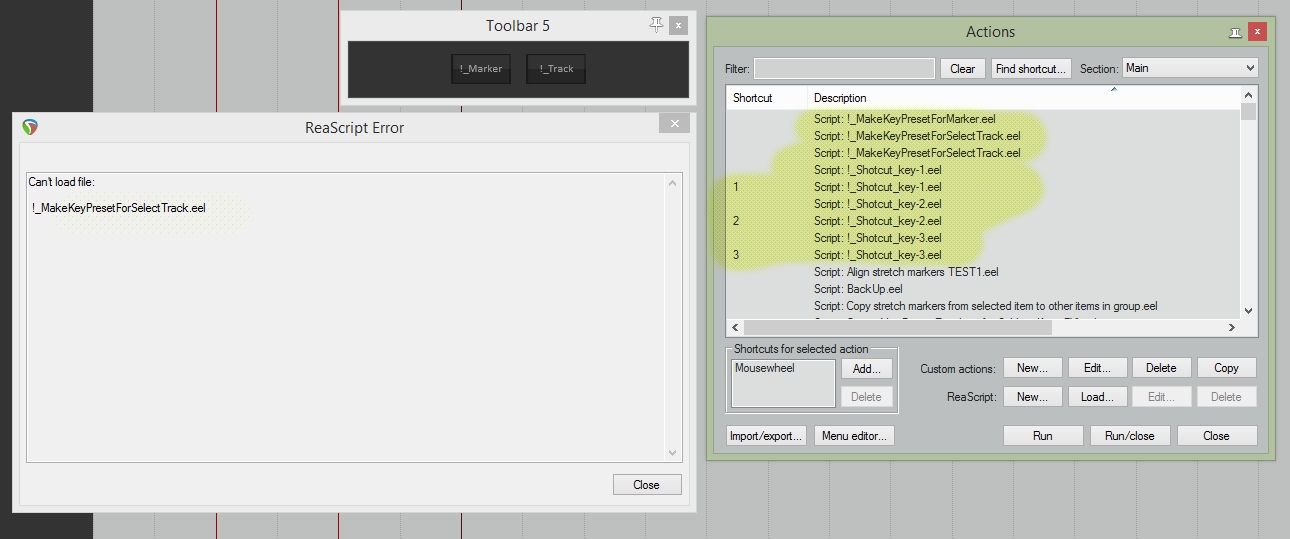Run the !_Marker toolbar button

pyautogui.click(x=481, y=69)
